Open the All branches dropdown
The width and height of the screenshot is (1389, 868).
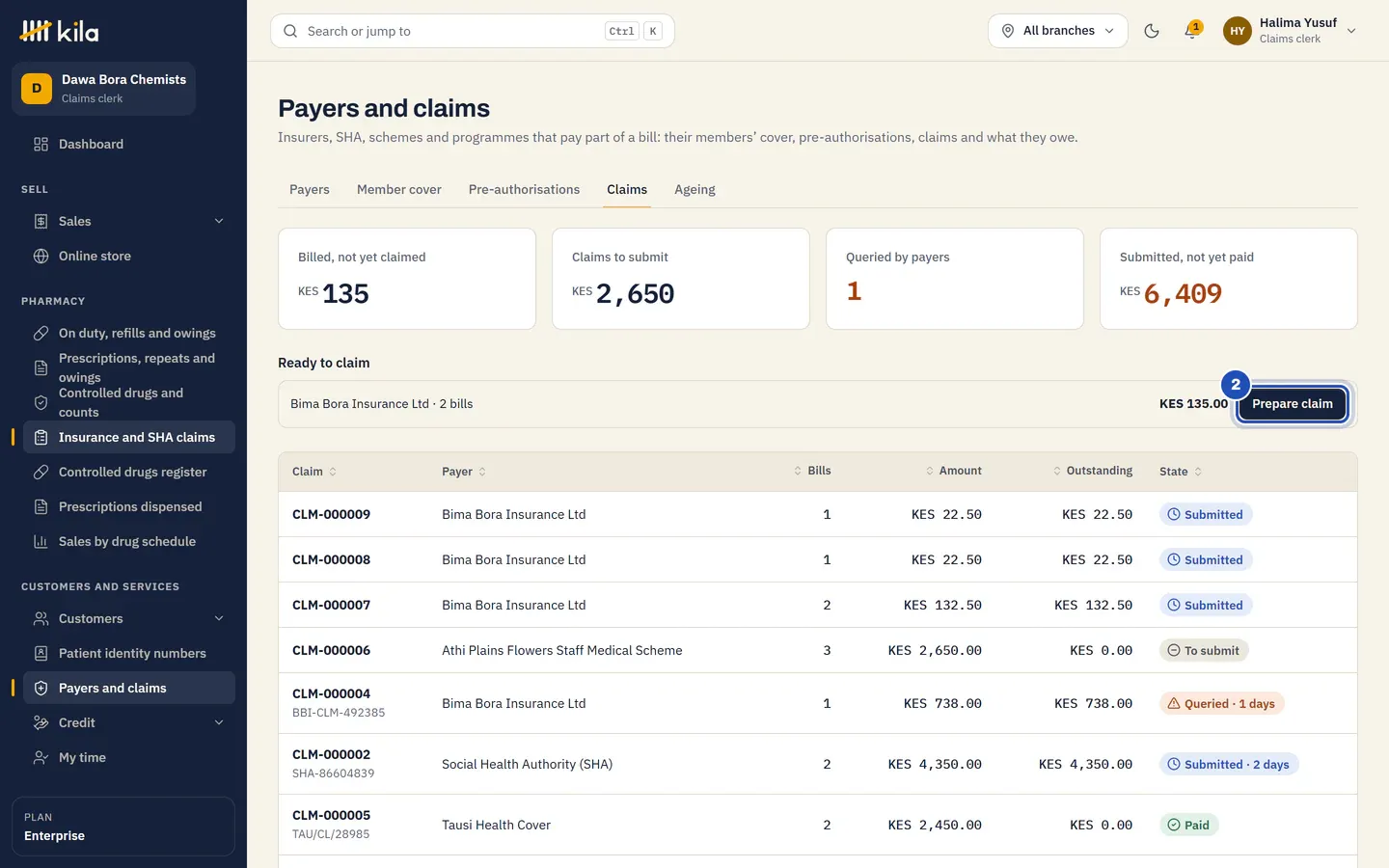click(1058, 31)
